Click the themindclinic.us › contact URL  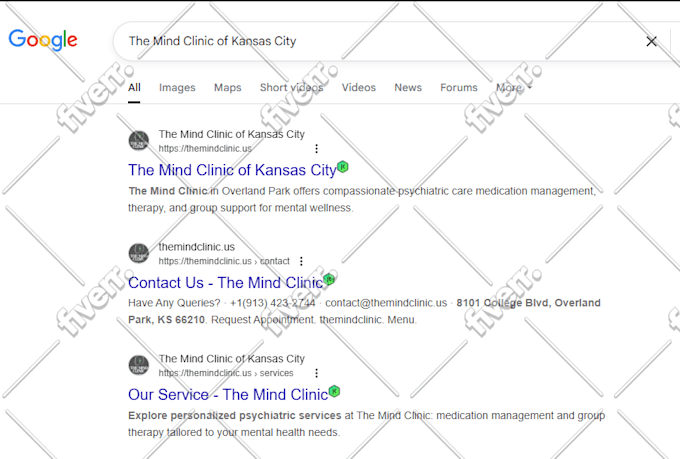click(x=224, y=261)
